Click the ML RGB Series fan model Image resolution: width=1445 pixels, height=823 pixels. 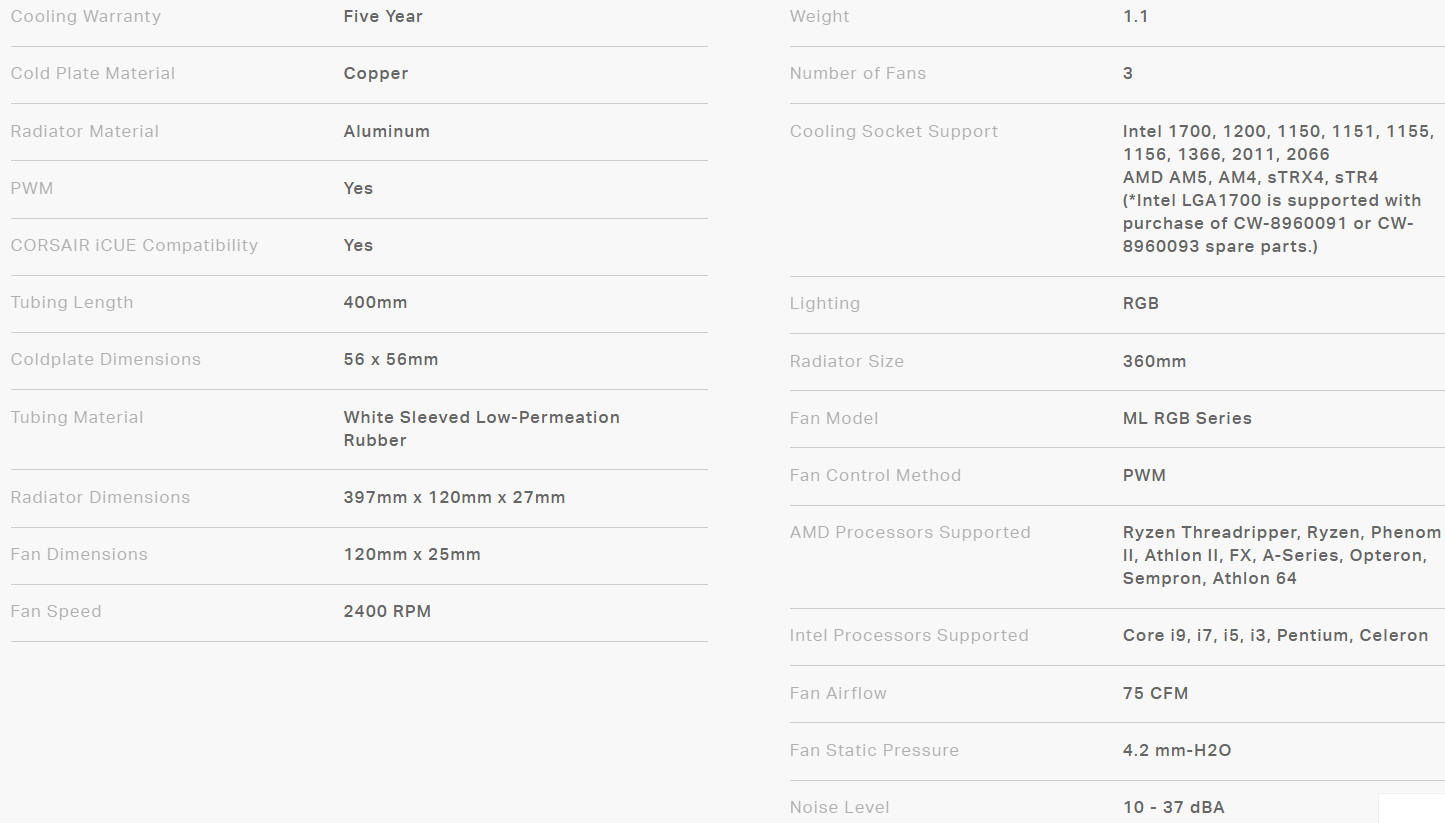click(1187, 418)
